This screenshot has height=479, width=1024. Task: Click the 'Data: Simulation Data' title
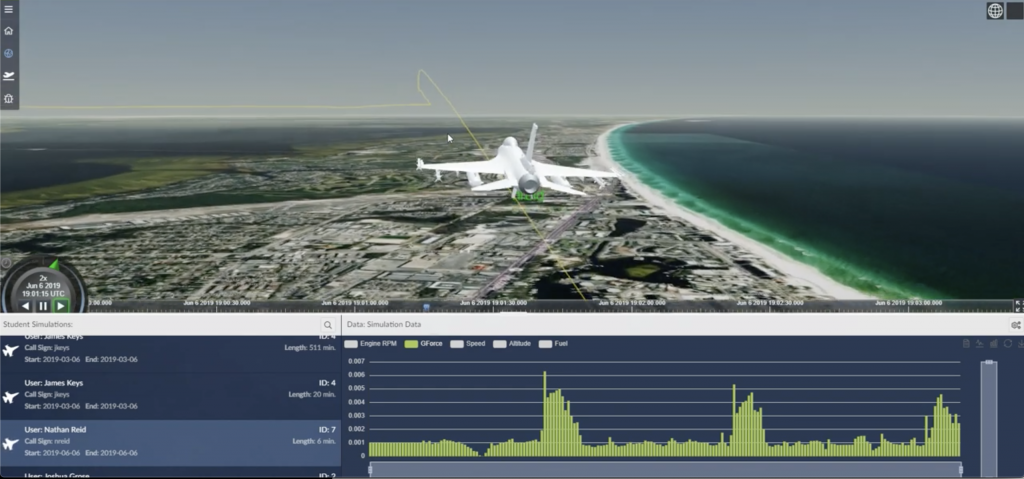(x=384, y=325)
